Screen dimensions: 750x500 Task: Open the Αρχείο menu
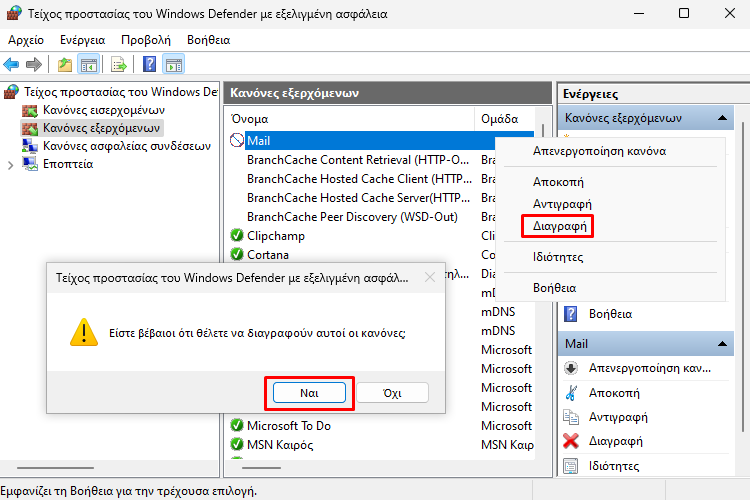pyautogui.click(x=26, y=40)
